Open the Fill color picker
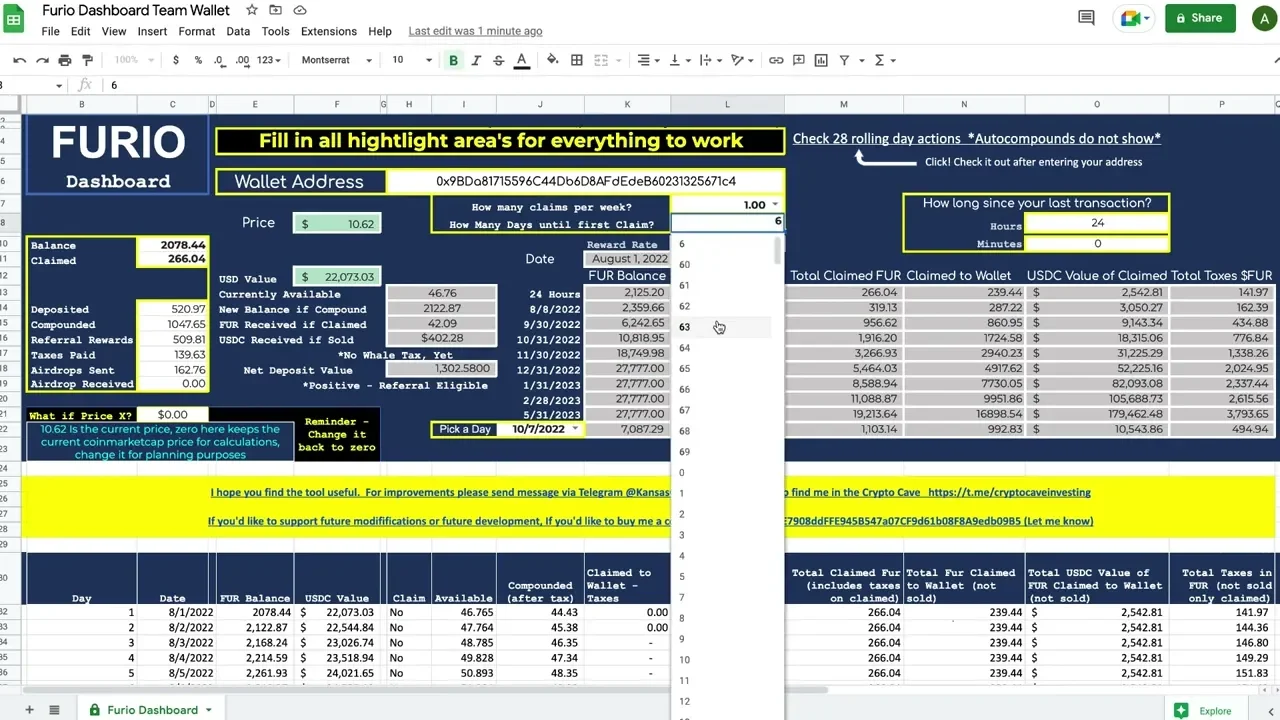This screenshot has height=720, width=1280. (x=552, y=60)
